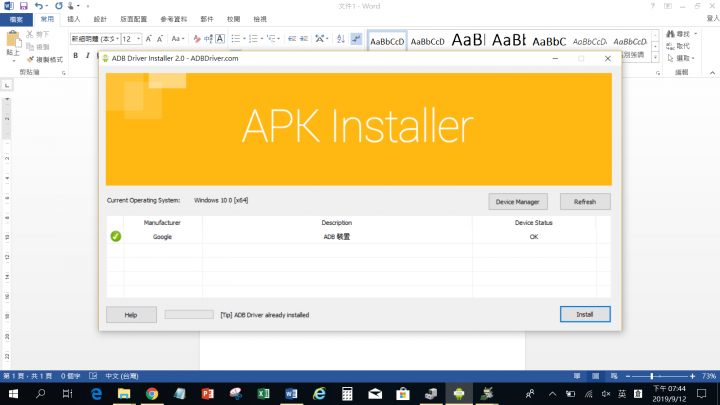720x405 pixels.
Task: Click the bullets list icon
Action: pos(236,39)
